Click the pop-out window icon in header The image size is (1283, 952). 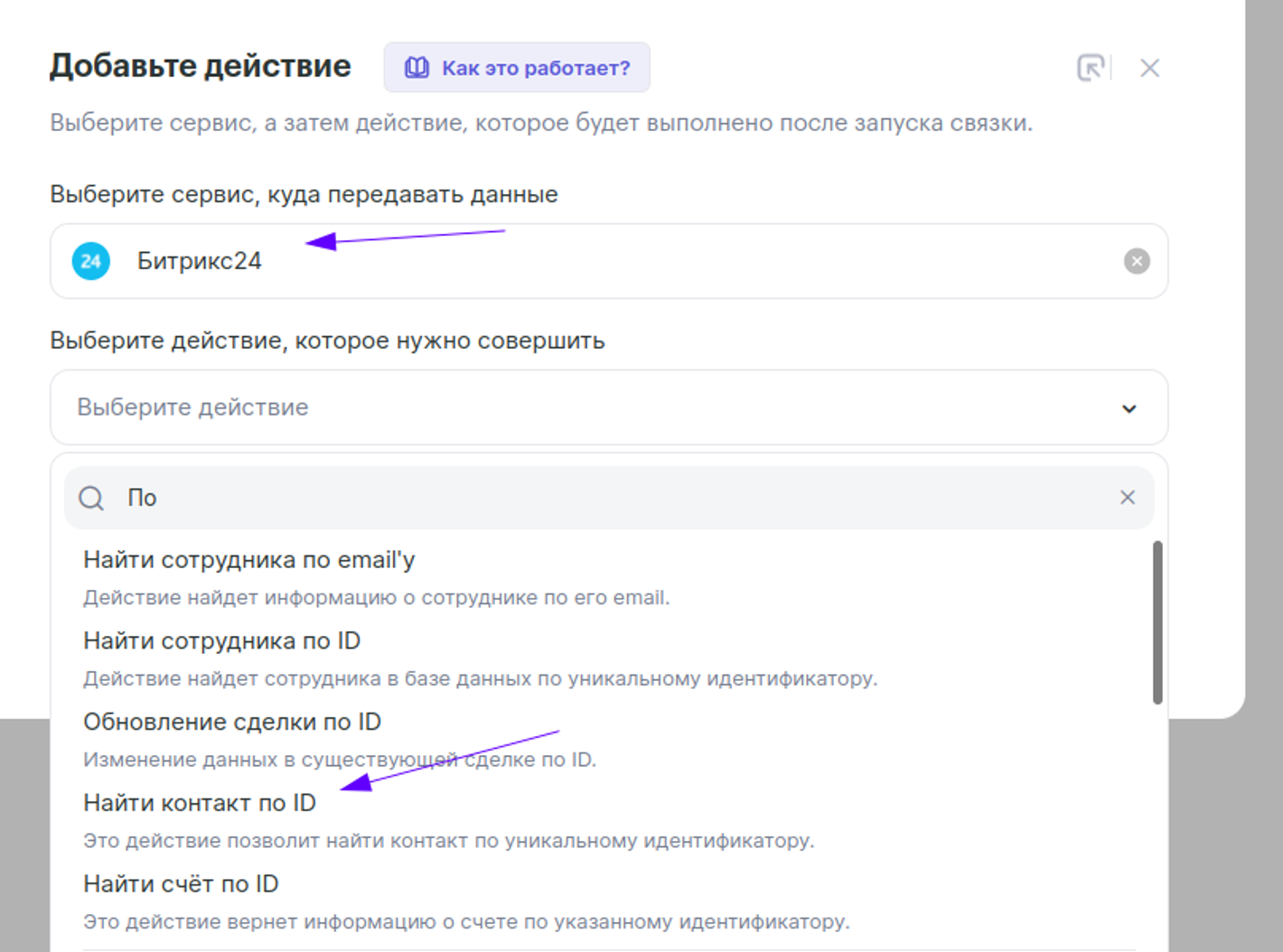pyautogui.click(x=1091, y=68)
